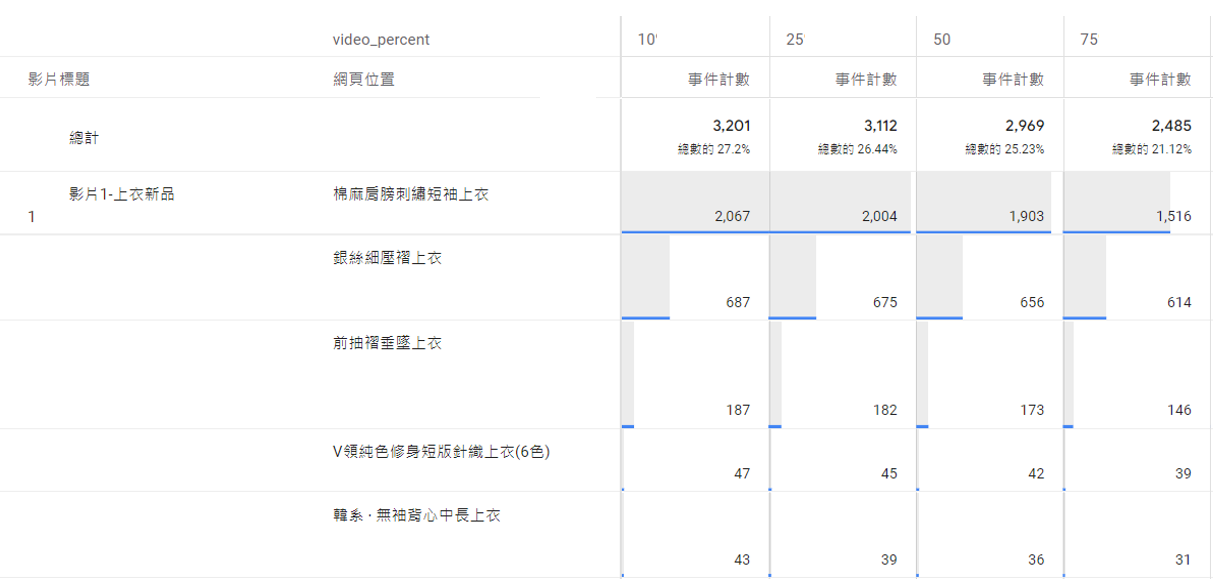This screenshot has width=1215, height=579.
Task: Select the 75 video percent column header
Action: [1089, 40]
